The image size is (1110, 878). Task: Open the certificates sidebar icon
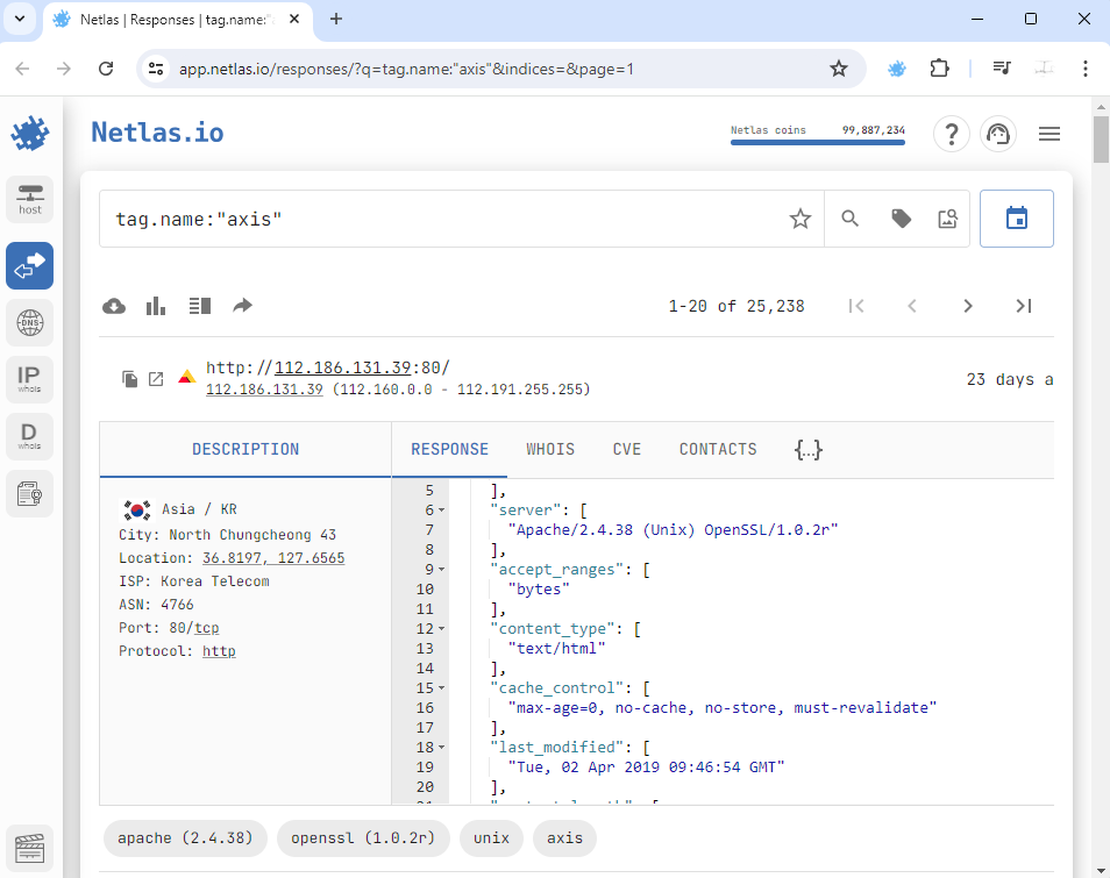(x=30, y=493)
